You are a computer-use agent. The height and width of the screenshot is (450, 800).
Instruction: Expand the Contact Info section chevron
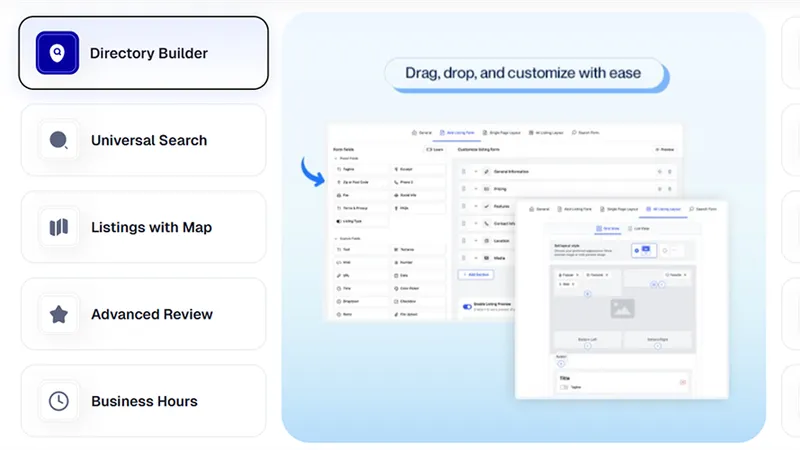(x=476, y=223)
